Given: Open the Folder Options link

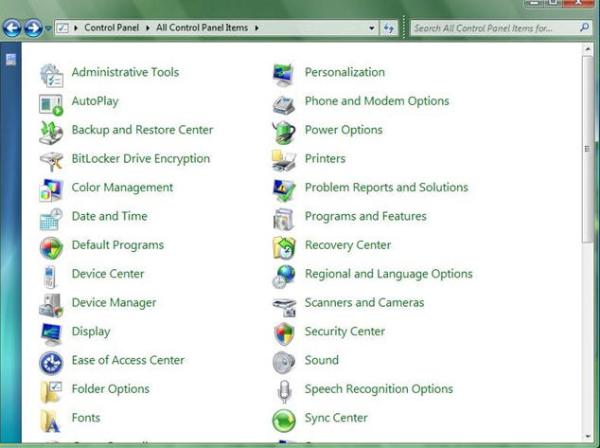Looking at the screenshot, I should pyautogui.click(x=111, y=389).
